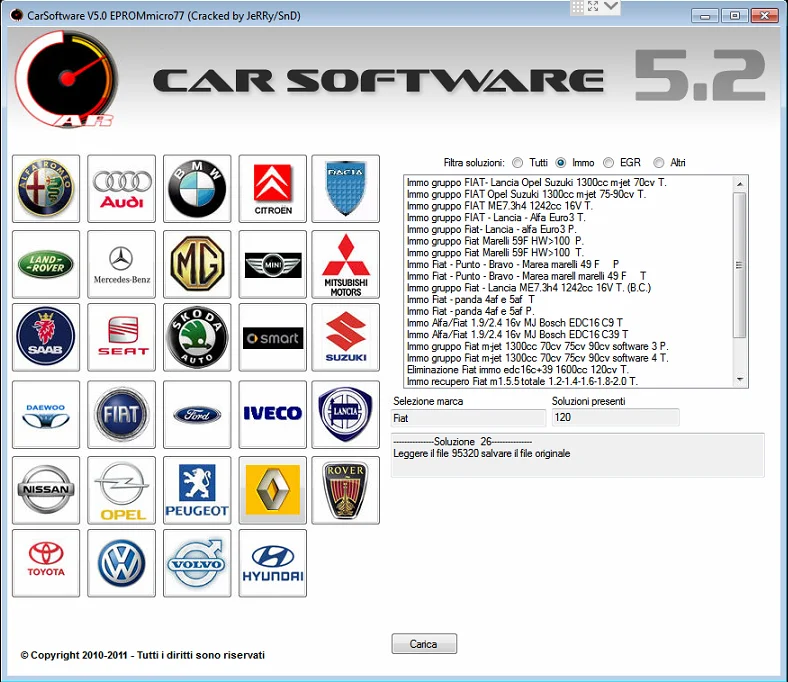This screenshot has width=788, height=682.
Task: Pick the Seat brand logo
Action: [x=122, y=337]
